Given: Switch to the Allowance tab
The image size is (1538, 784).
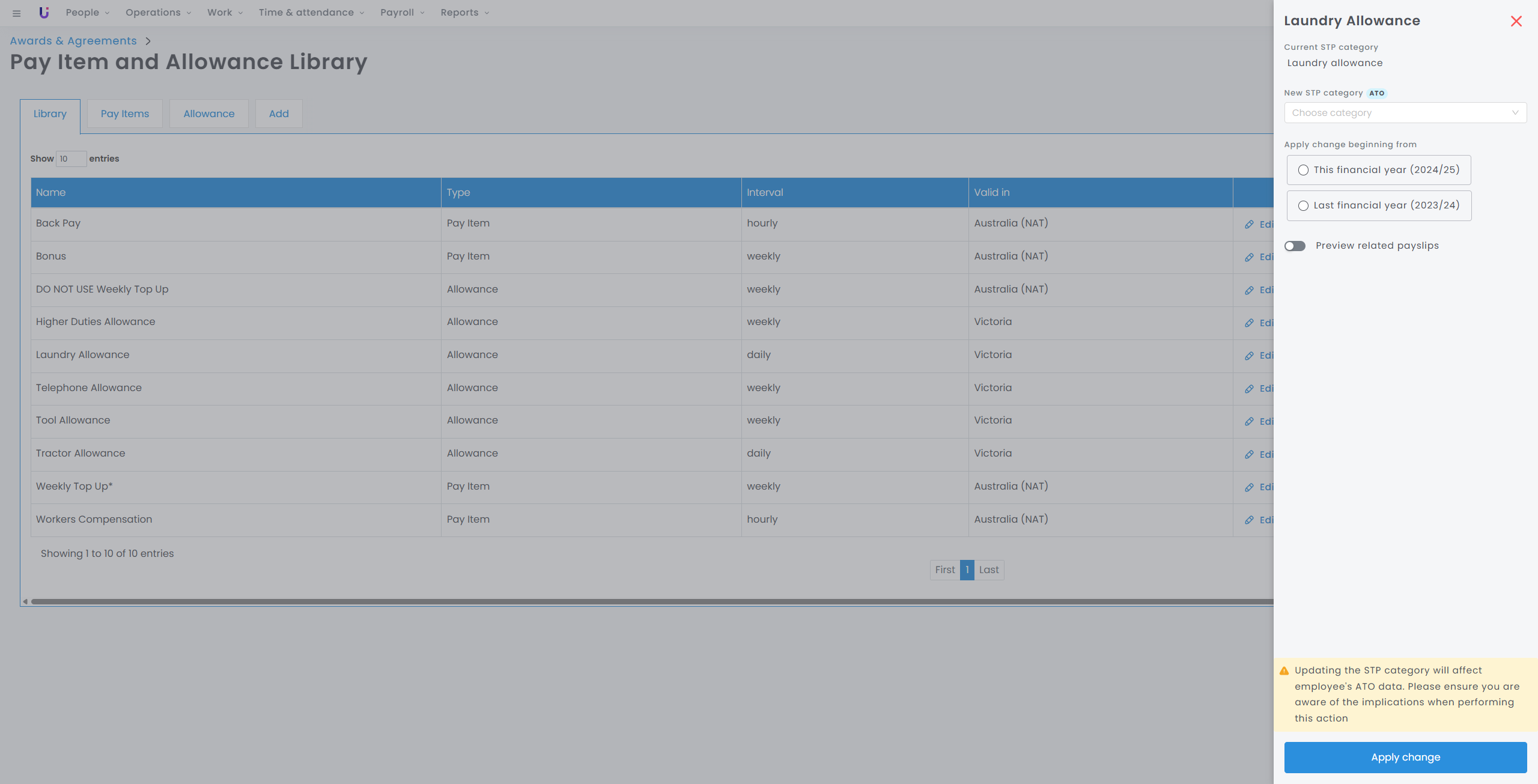Looking at the screenshot, I should point(208,114).
